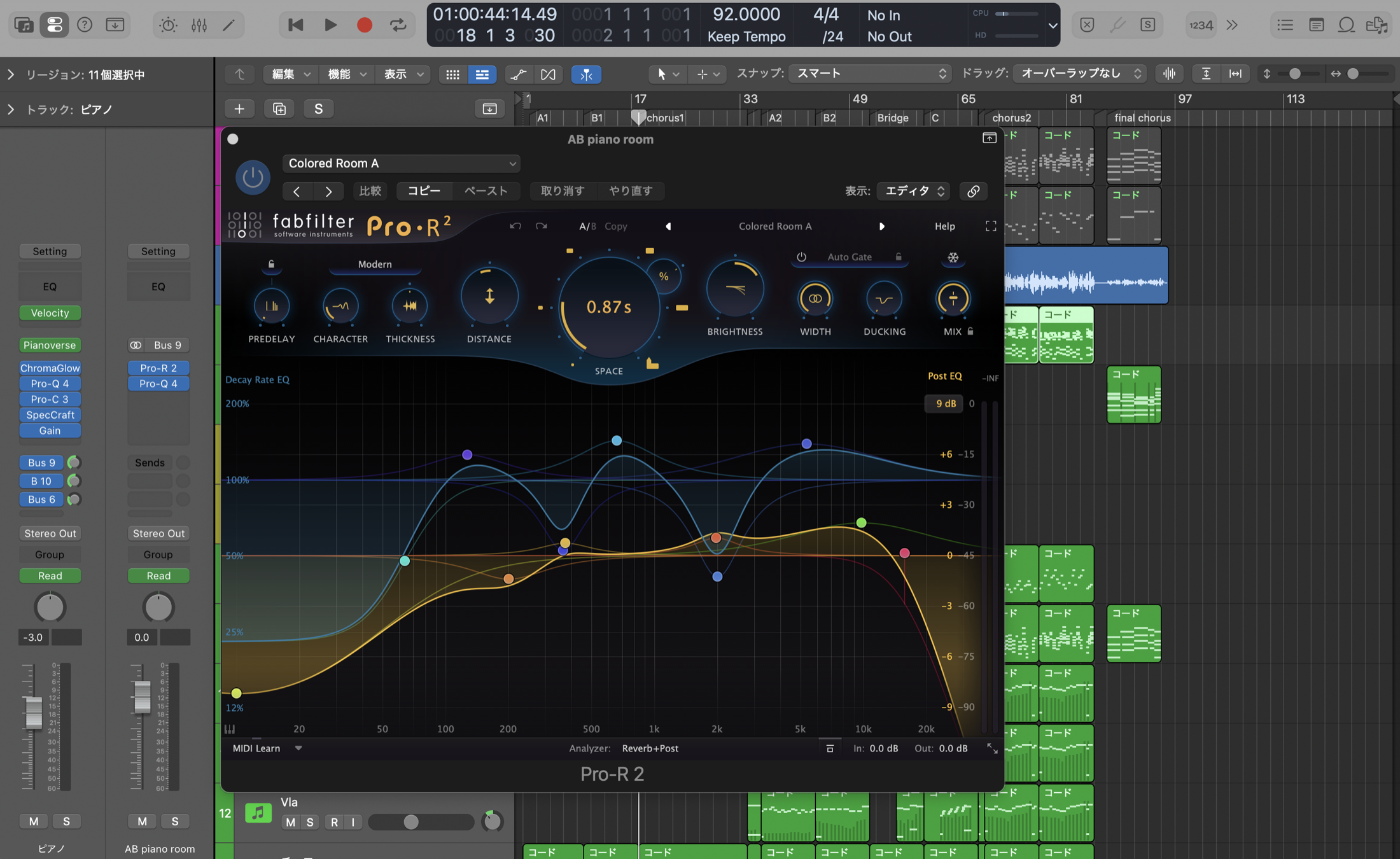Click the chorus2 arrangement marker

tap(1011, 118)
